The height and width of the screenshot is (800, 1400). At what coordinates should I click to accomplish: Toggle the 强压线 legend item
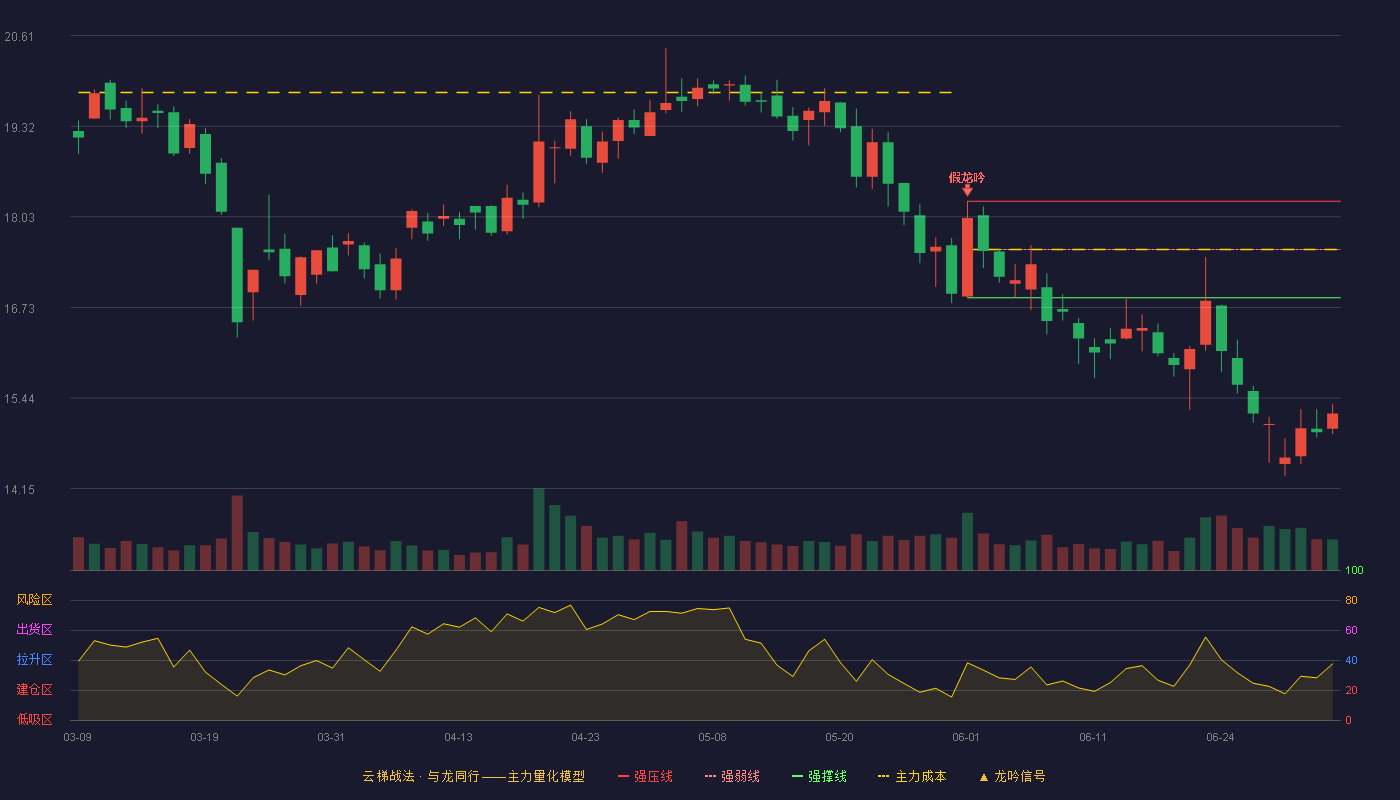[x=645, y=776]
